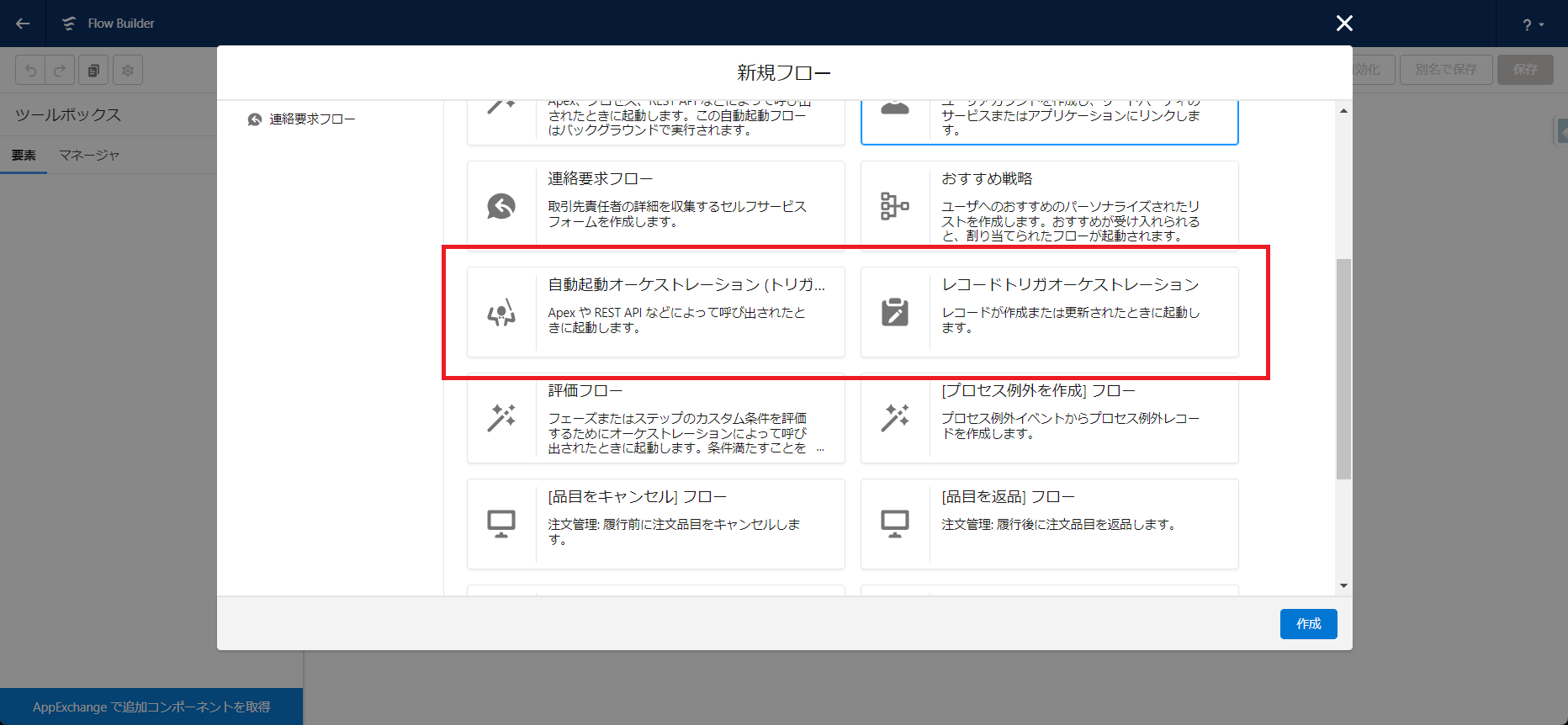Select the [品目をキャンセル] フロー screen icon
This screenshot has width=1568, height=725.
point(501,524)
